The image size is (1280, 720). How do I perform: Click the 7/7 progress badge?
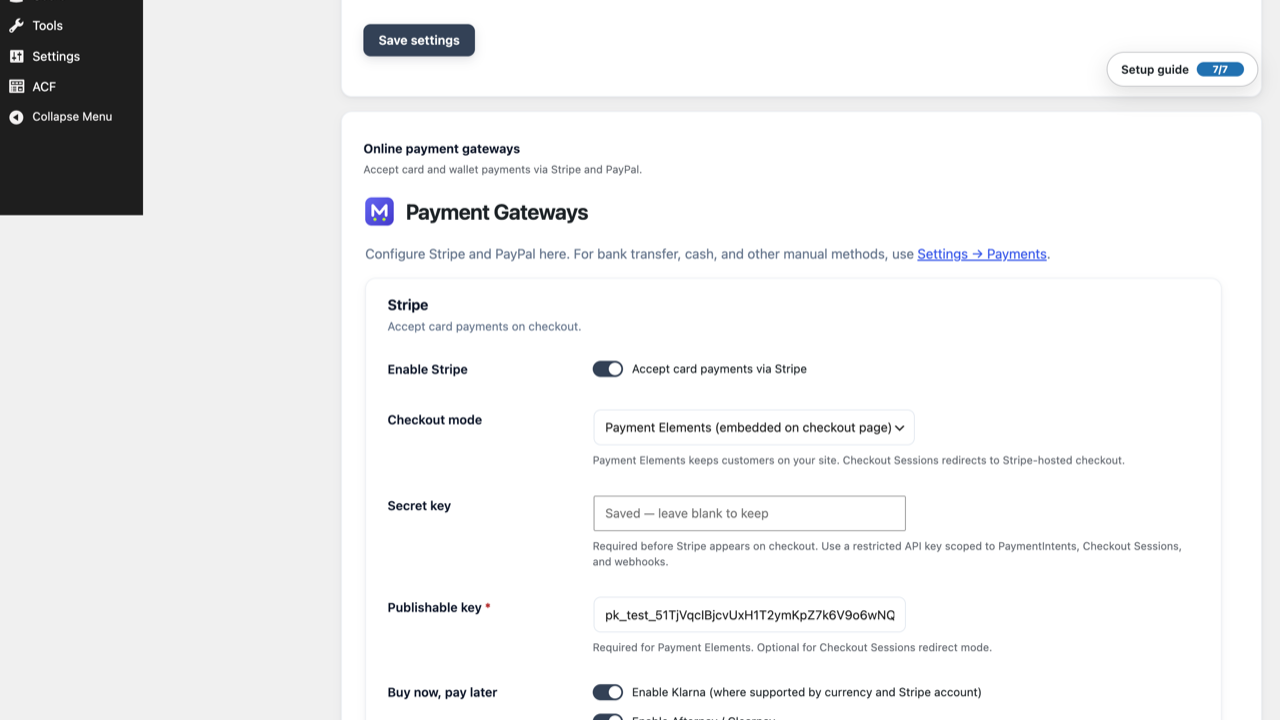point(1220,70)
